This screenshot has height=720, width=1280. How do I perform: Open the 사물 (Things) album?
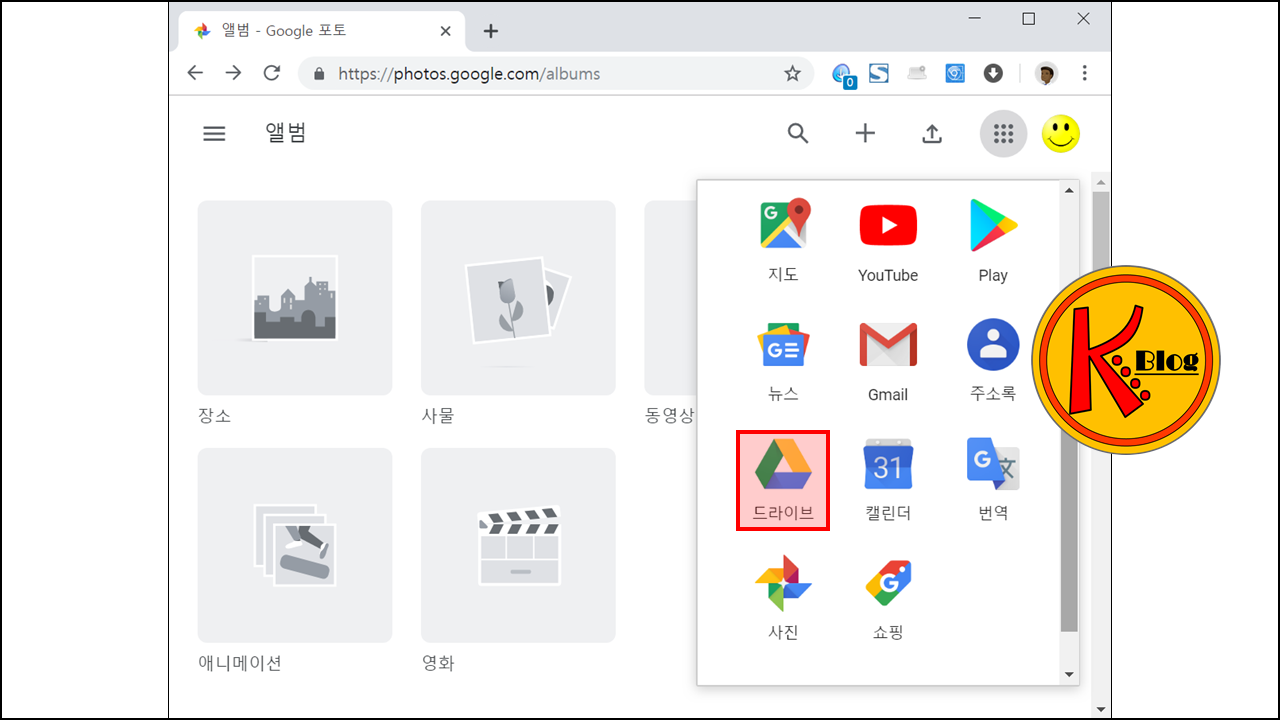(518, 298)
